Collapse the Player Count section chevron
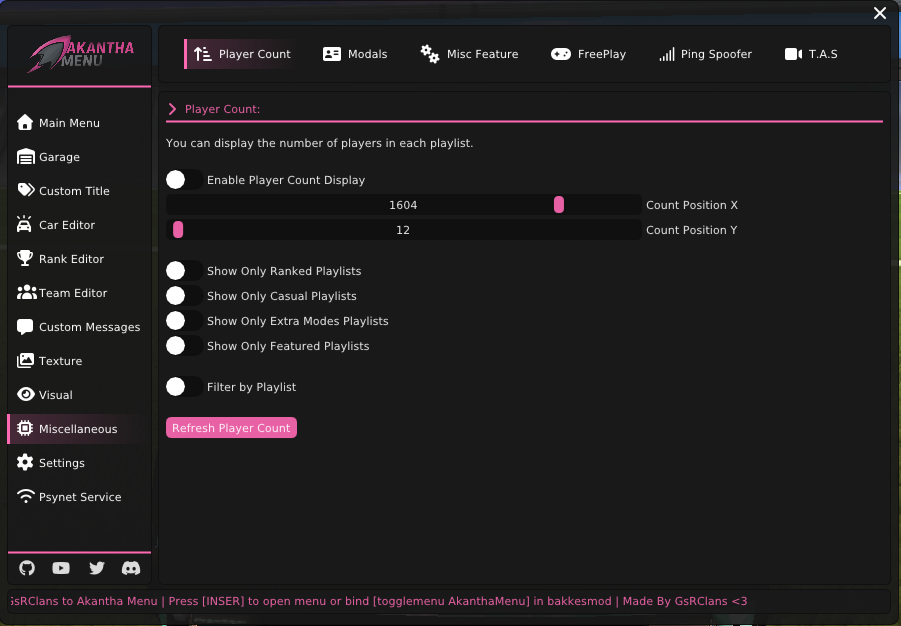This screenshot has height=626, width=901. 172,109
